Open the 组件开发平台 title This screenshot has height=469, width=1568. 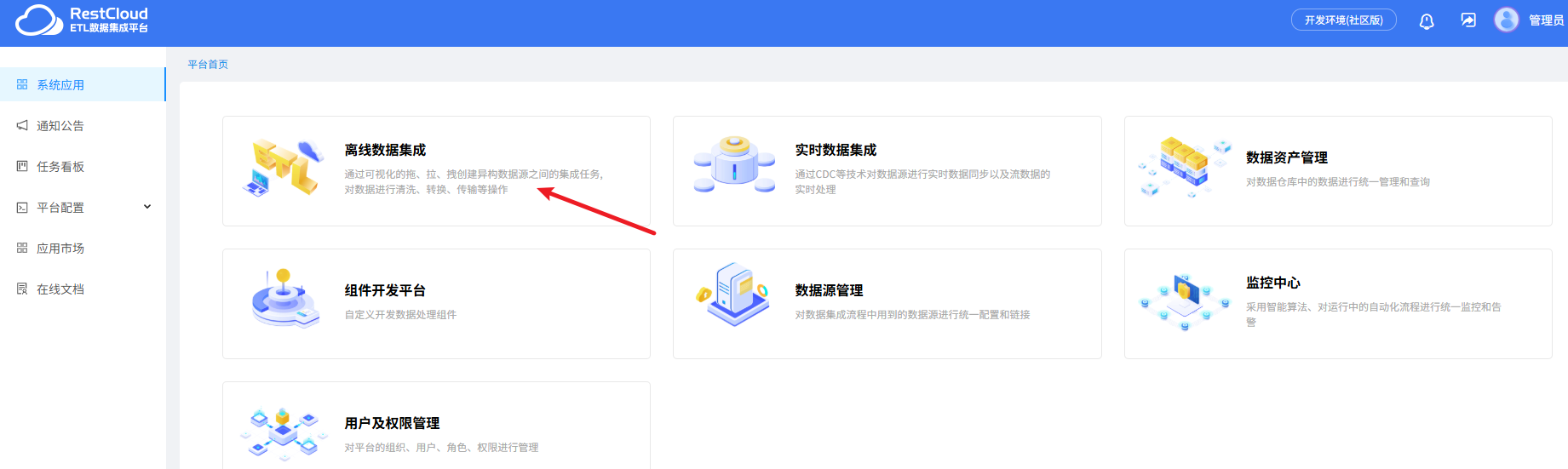click(385, 290)
